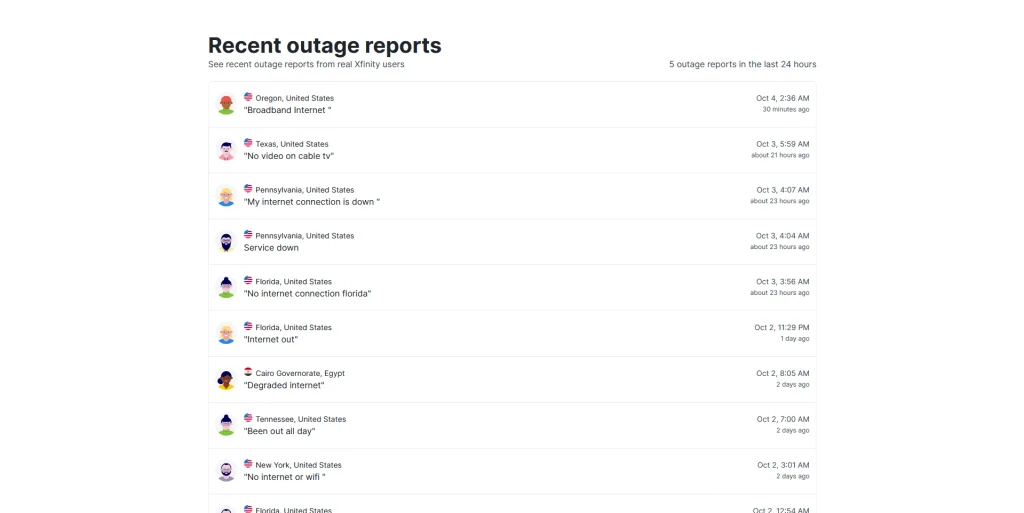This screenshot has height=513, width=1024.
Task: Click the avatar of the Cairo Governorate report
Action: click(226, 379)
